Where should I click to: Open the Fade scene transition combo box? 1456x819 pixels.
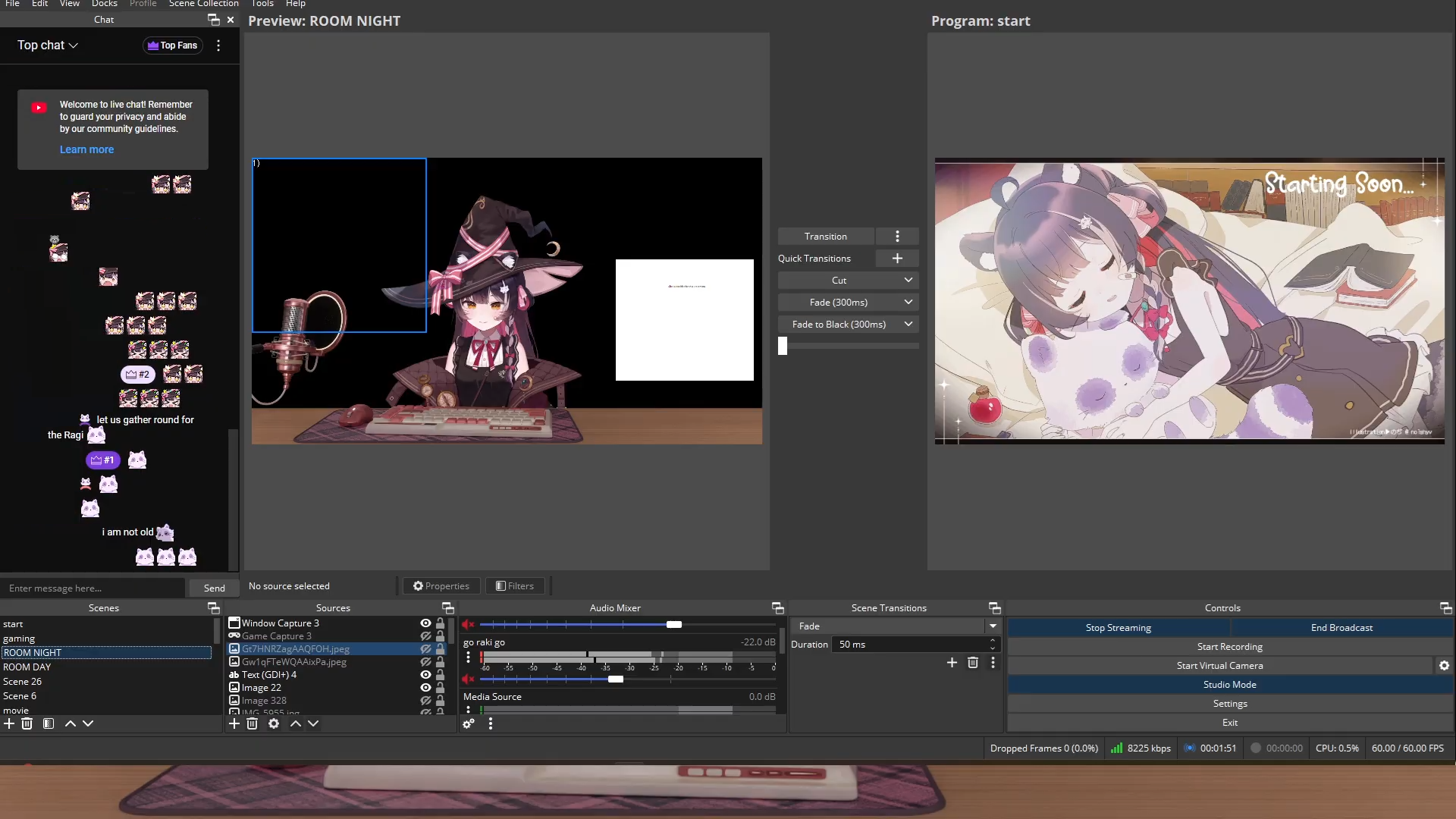[895, 626]
